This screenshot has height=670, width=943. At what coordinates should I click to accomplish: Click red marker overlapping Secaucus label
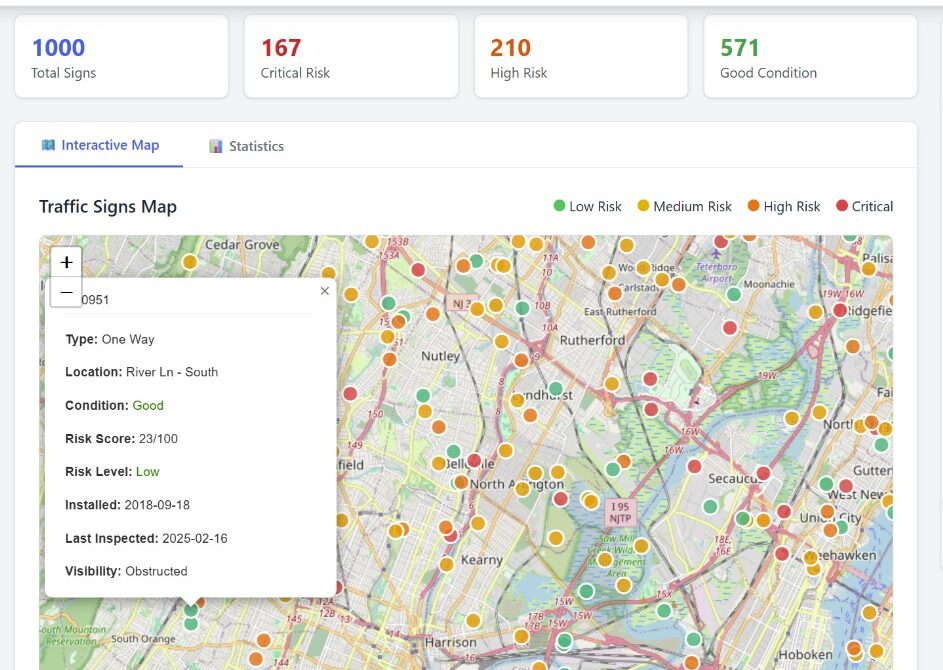coord(763,473)
